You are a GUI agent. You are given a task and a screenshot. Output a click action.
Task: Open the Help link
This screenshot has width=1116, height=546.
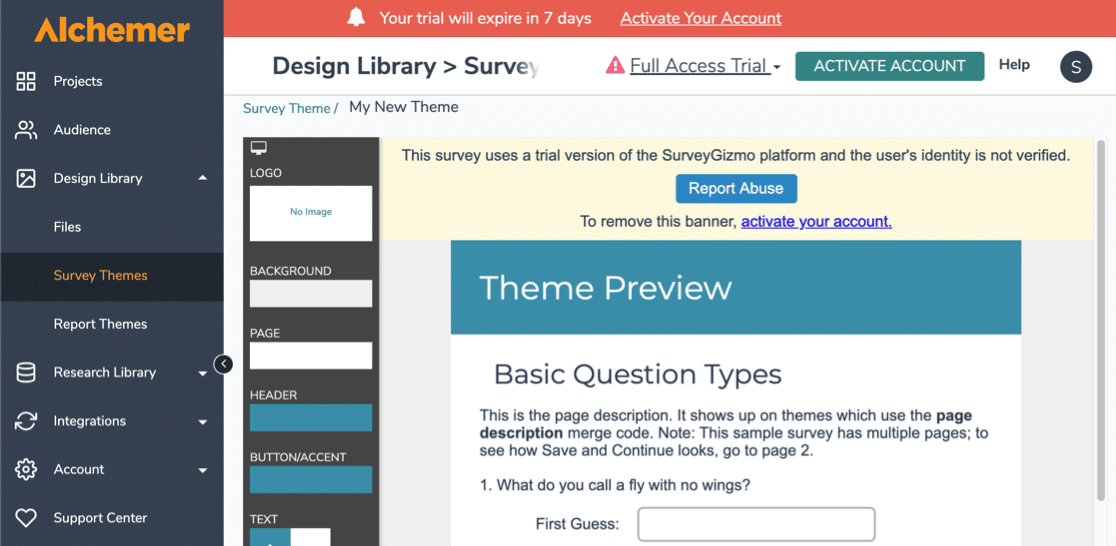(1014, 65)
